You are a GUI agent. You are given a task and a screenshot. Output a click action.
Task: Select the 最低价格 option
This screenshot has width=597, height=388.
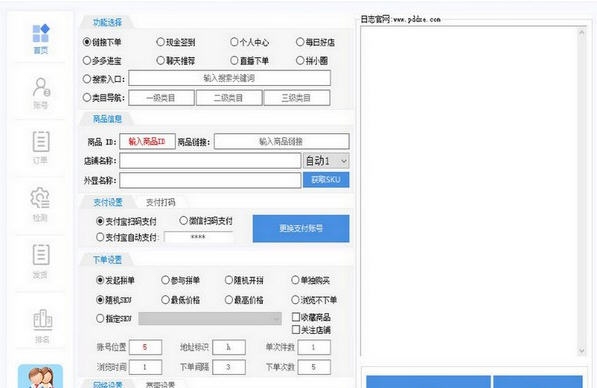tap(181, 300)
